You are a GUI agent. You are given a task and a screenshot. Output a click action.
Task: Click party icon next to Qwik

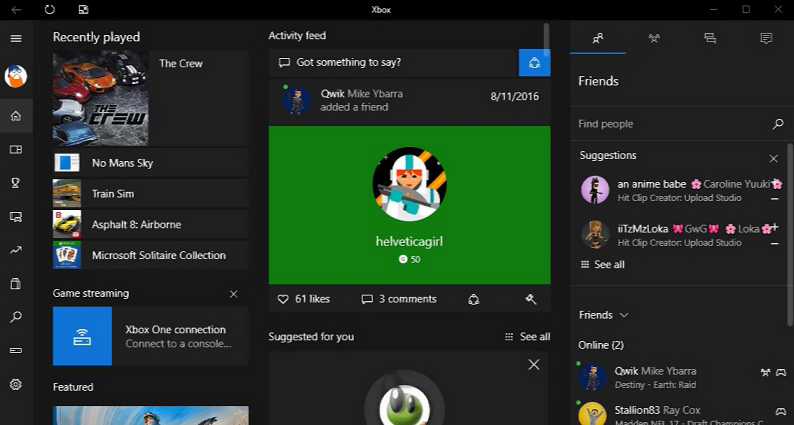766,373
